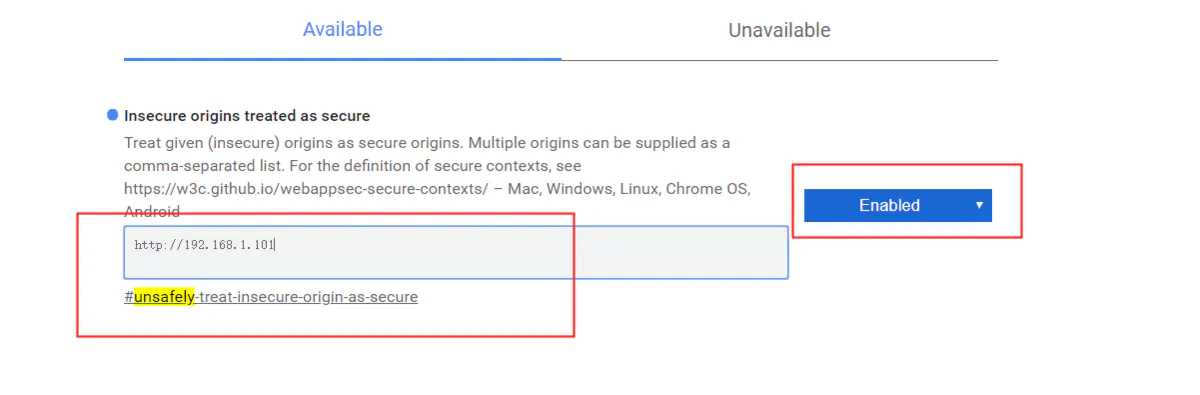
Task: Click the w3c.github.io secure-contexts URL text
Action: click(x=306, y=188)
